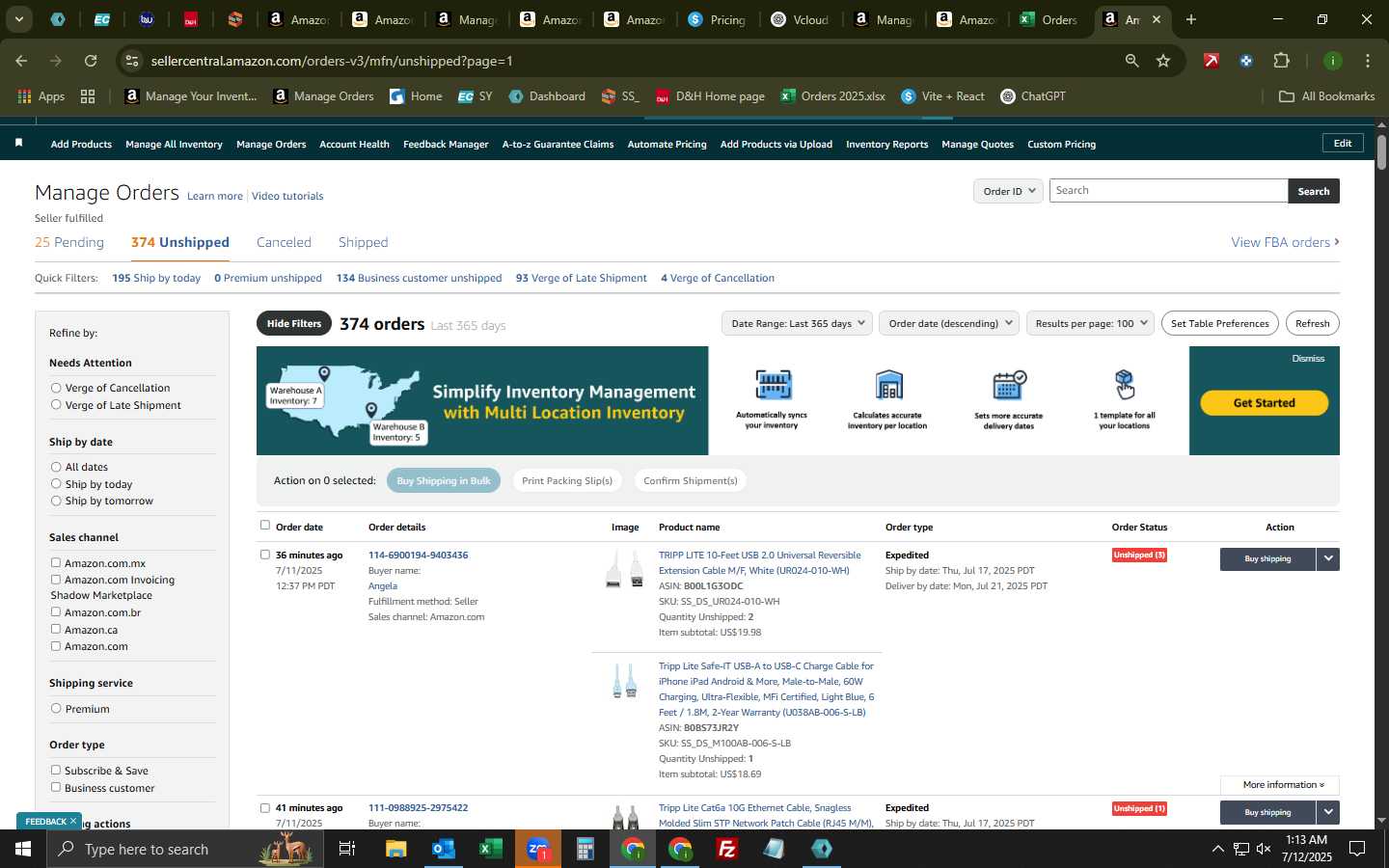Open Order date (descending) sort dropdown
Viewport: 1389px width, 868px height.
[x=949, y=323]
